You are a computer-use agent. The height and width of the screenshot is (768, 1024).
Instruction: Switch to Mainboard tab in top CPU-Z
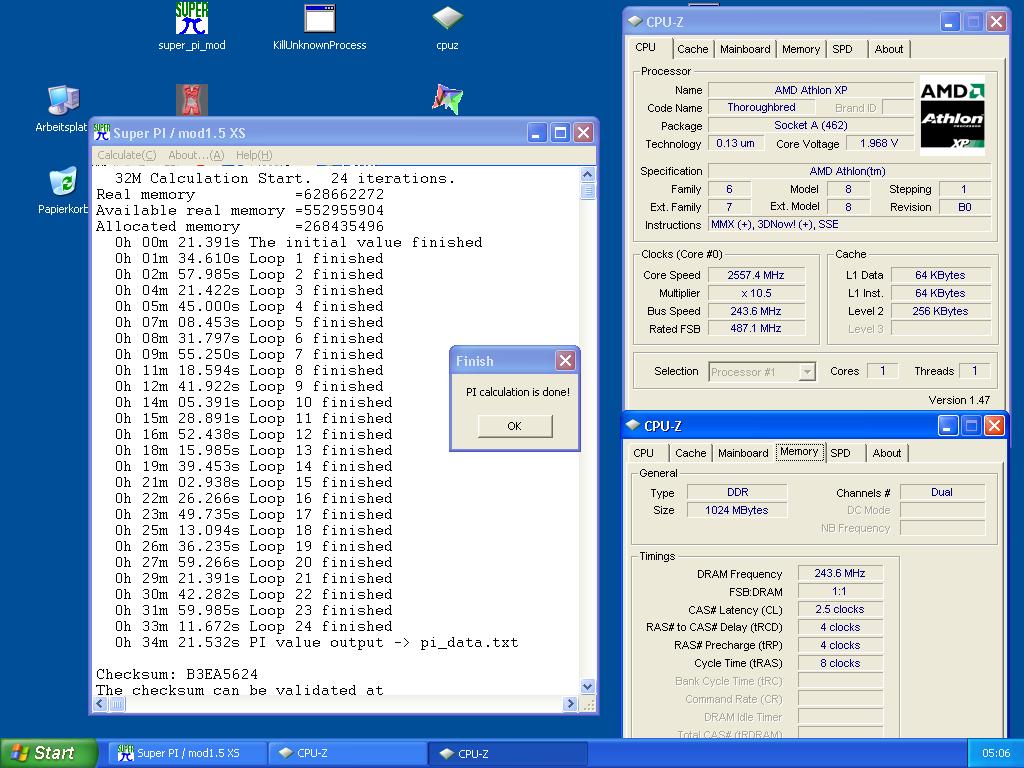tap(745, 49)
